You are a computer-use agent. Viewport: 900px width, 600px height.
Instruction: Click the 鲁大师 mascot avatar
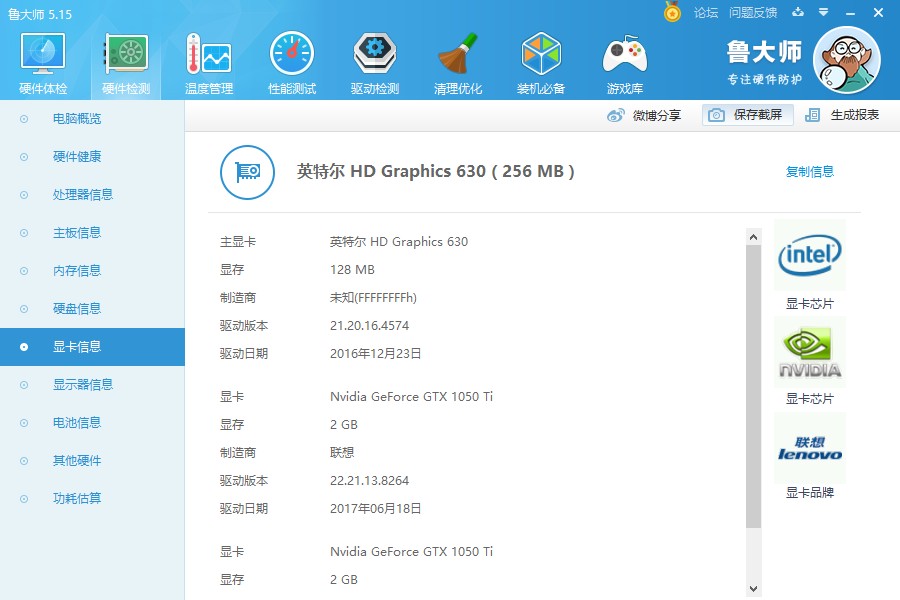coord(847,60)
